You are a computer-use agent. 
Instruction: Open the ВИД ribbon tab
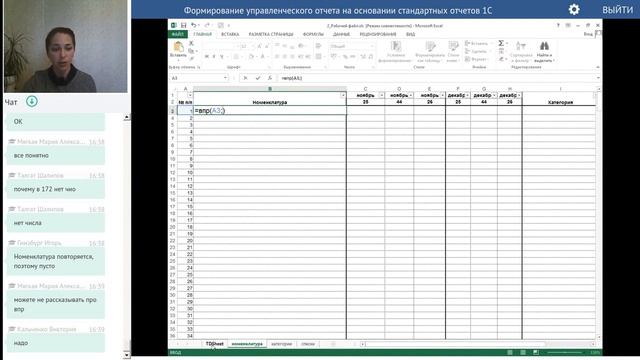pos(411,34)
